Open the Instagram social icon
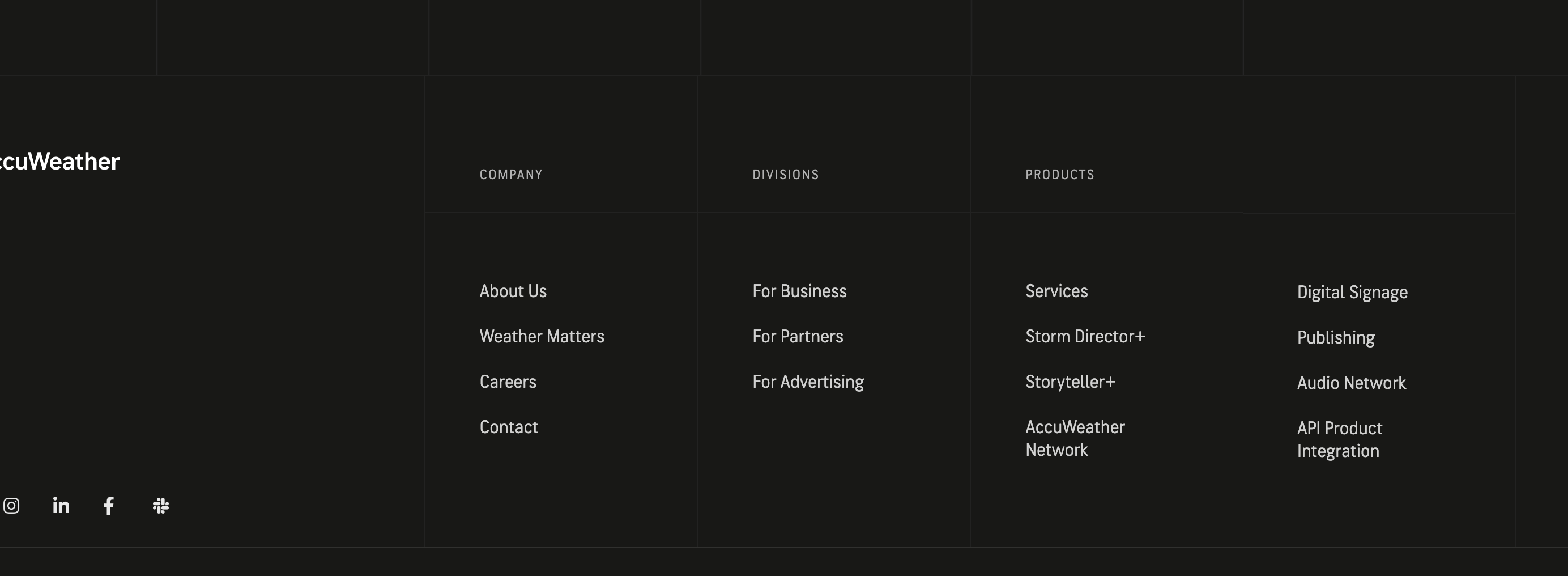The width and height of the screenshot is (1568, 576). click(x=11, y=505)
